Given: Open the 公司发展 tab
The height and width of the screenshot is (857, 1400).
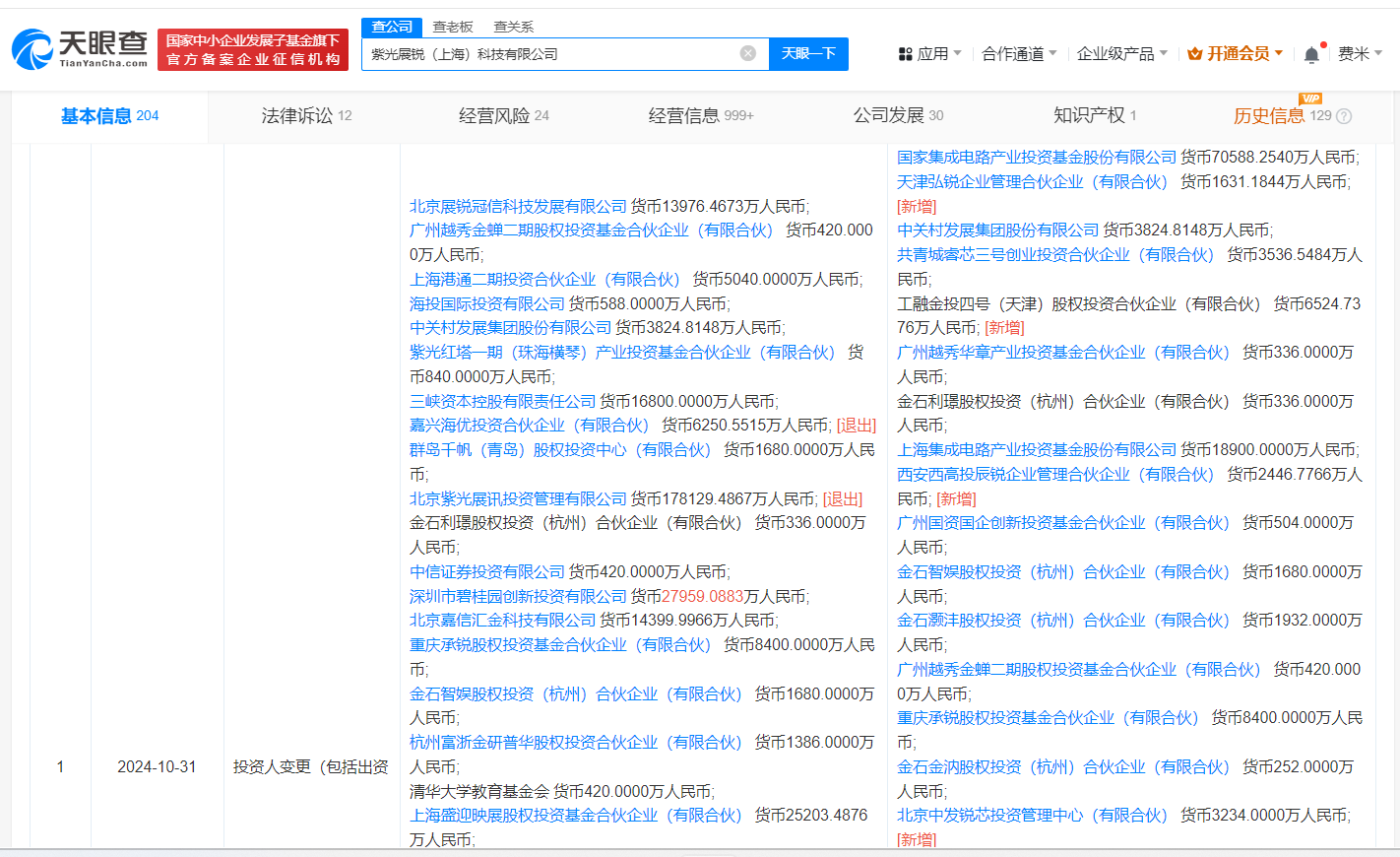Looking at the screenshot, I should [x=898, y=116].
